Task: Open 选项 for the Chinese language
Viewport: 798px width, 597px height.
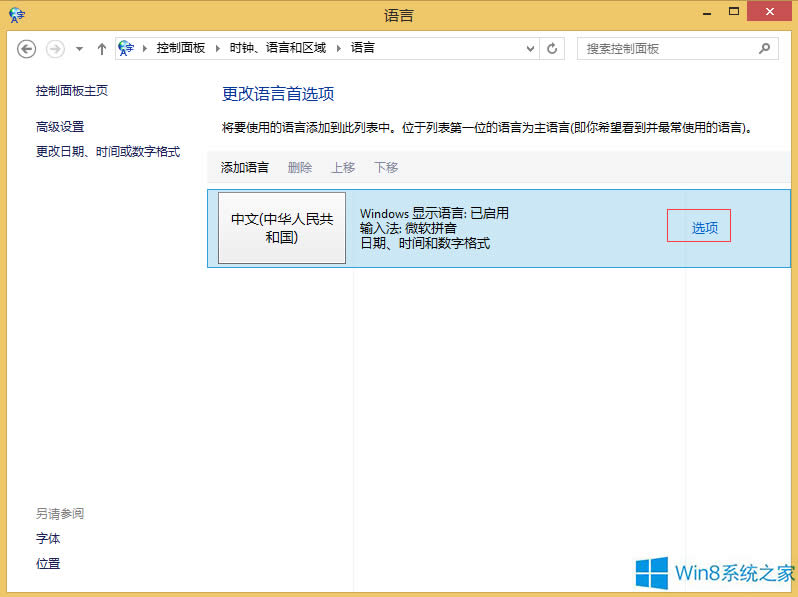Action: coord(705,228)
